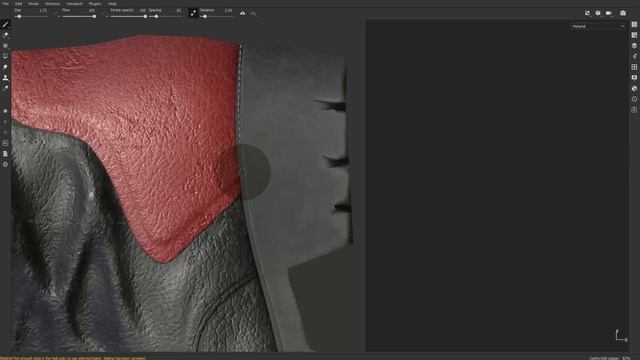Select the Clone stamp tool
Screen dimensions: 640x360
(x=5, y=78)
